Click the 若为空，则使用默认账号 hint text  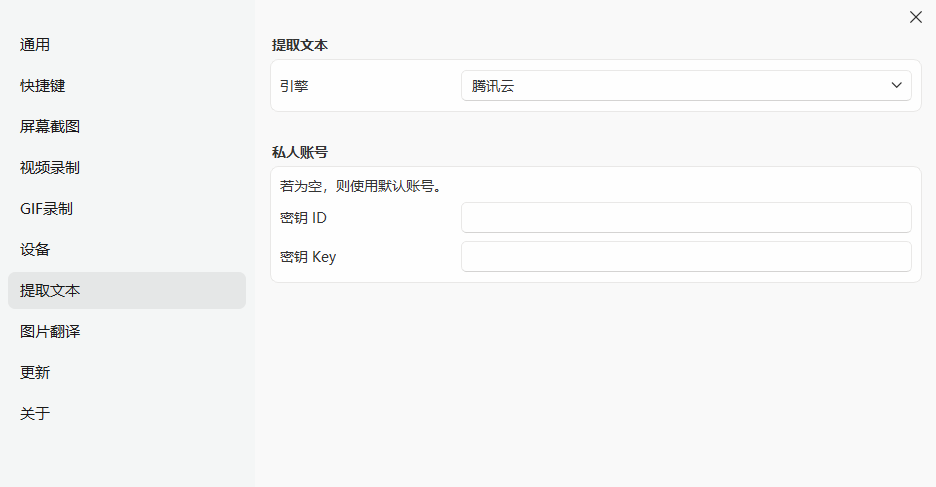[x=361, y=186]
